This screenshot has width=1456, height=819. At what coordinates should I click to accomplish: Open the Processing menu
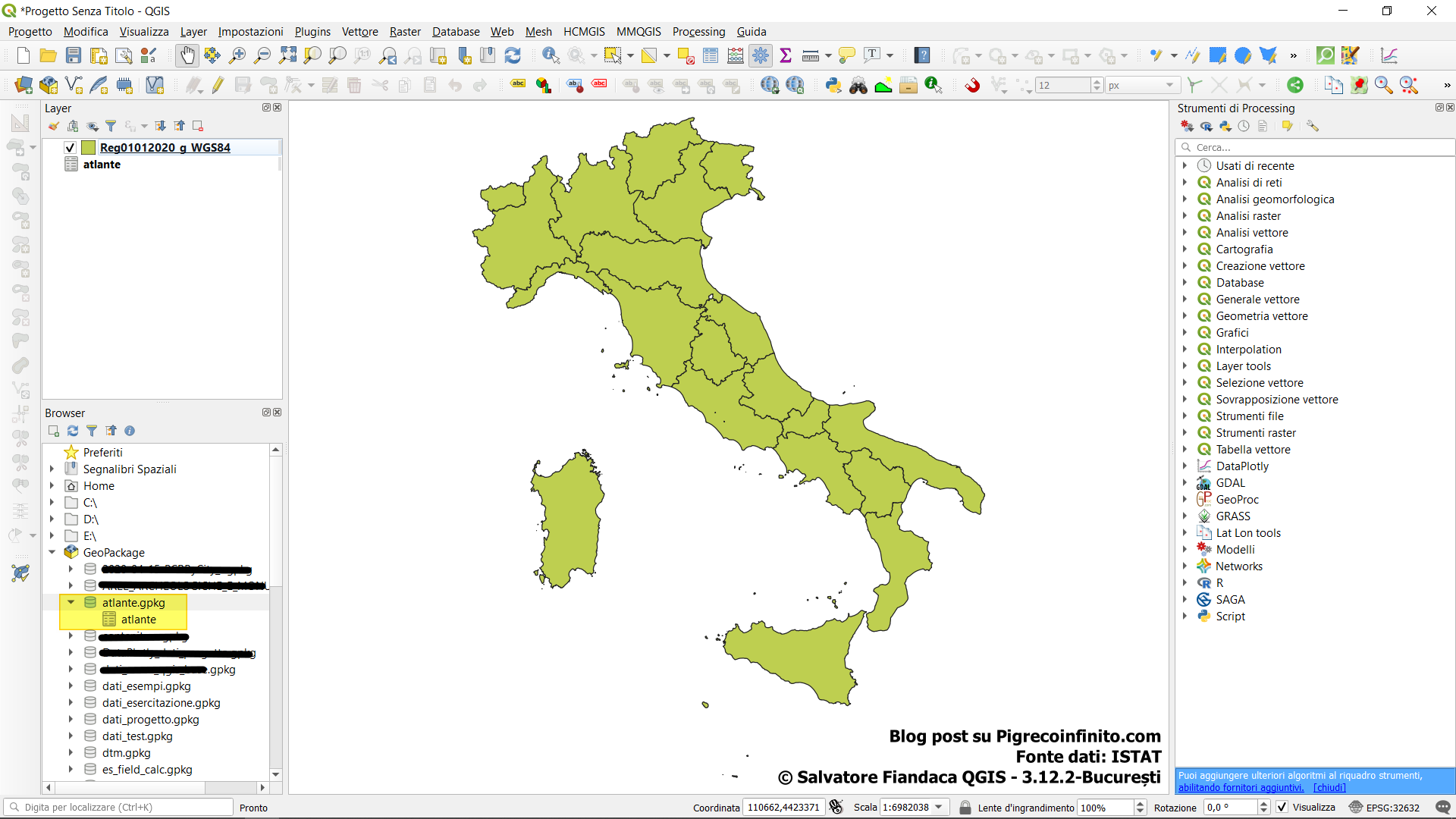coord(698,32)
